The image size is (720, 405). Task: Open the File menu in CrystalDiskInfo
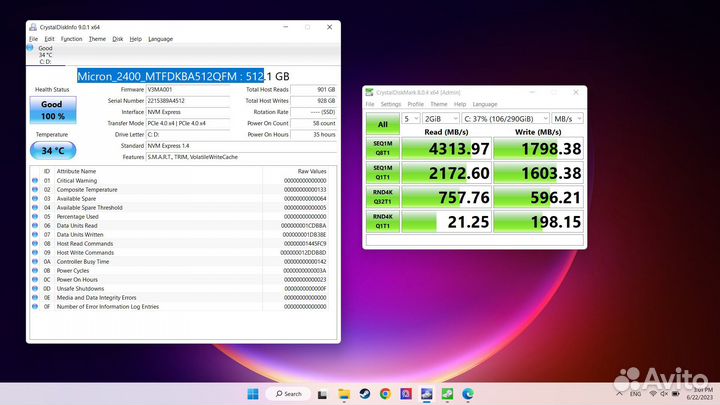coord(34,39)
